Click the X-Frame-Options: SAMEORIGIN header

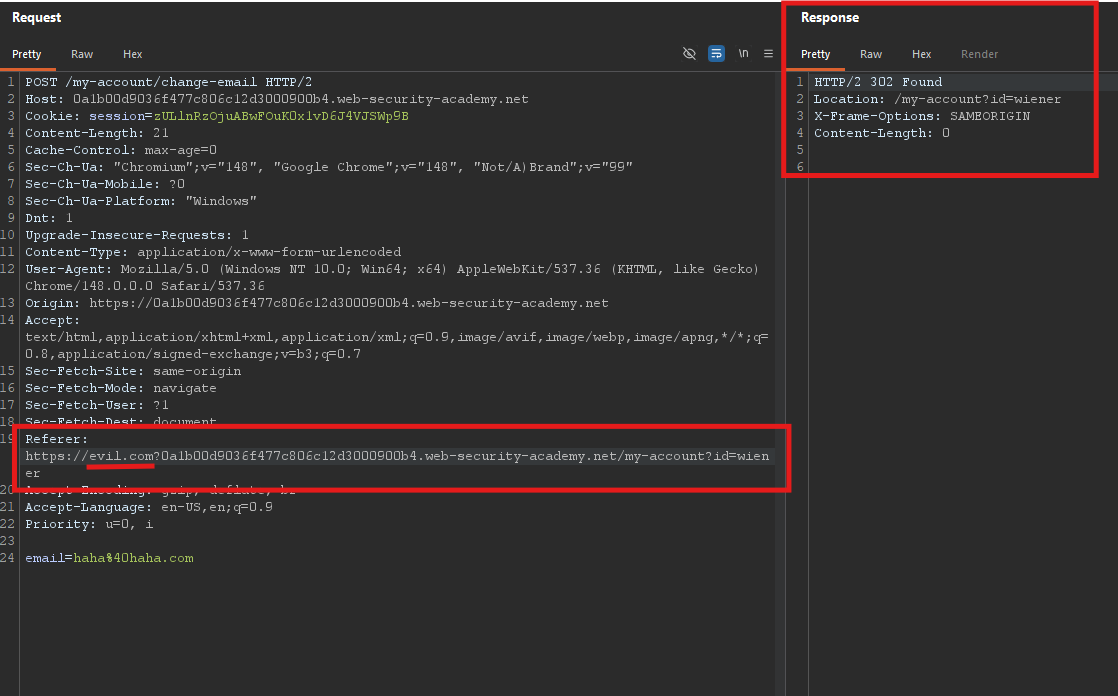coord(922,116)
